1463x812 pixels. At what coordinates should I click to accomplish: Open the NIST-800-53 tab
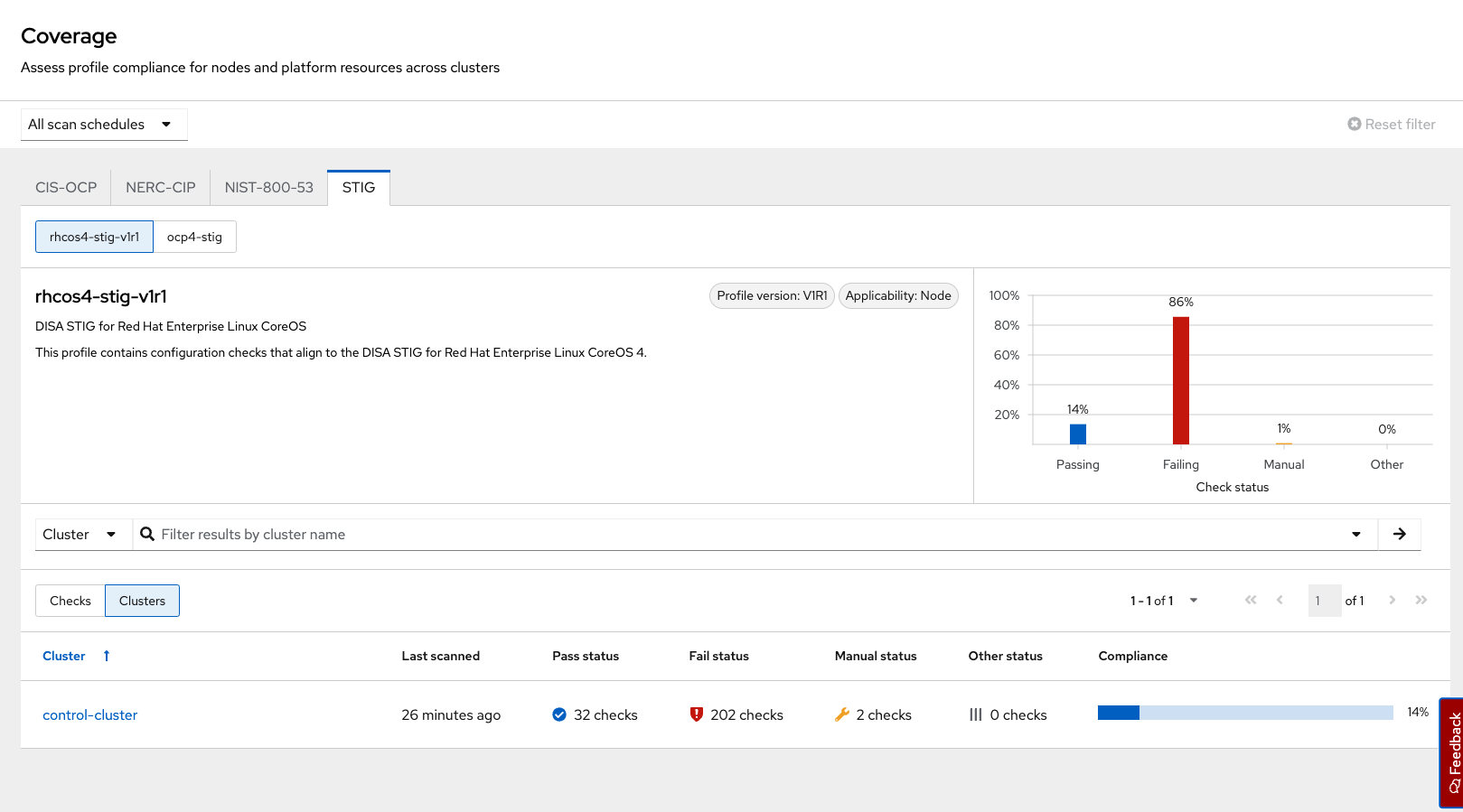pyautogui.click(x=268, y=188)
